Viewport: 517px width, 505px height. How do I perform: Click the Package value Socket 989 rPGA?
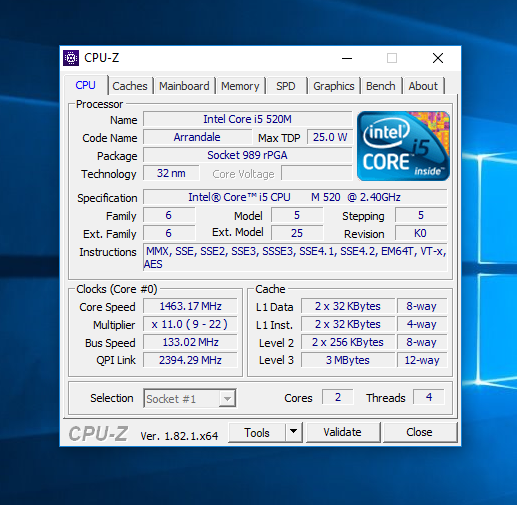[248, 155]
